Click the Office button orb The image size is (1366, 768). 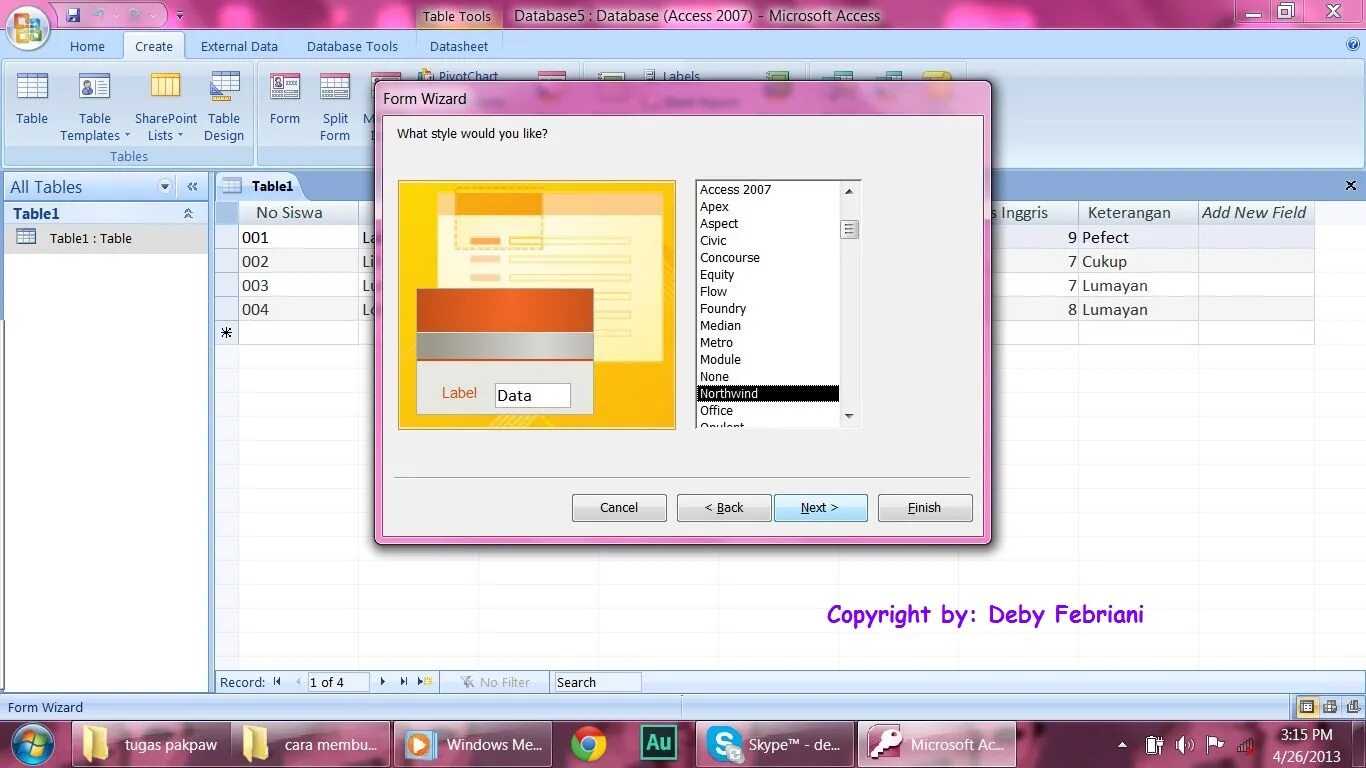click(x=29, y=26)
